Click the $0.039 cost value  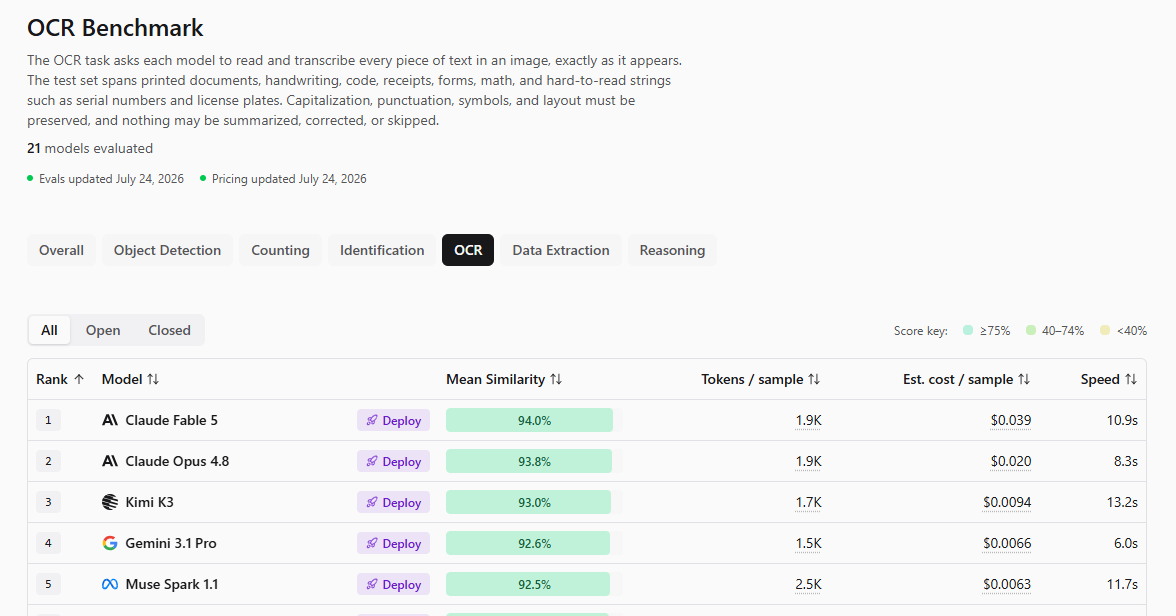(1010, 420)
